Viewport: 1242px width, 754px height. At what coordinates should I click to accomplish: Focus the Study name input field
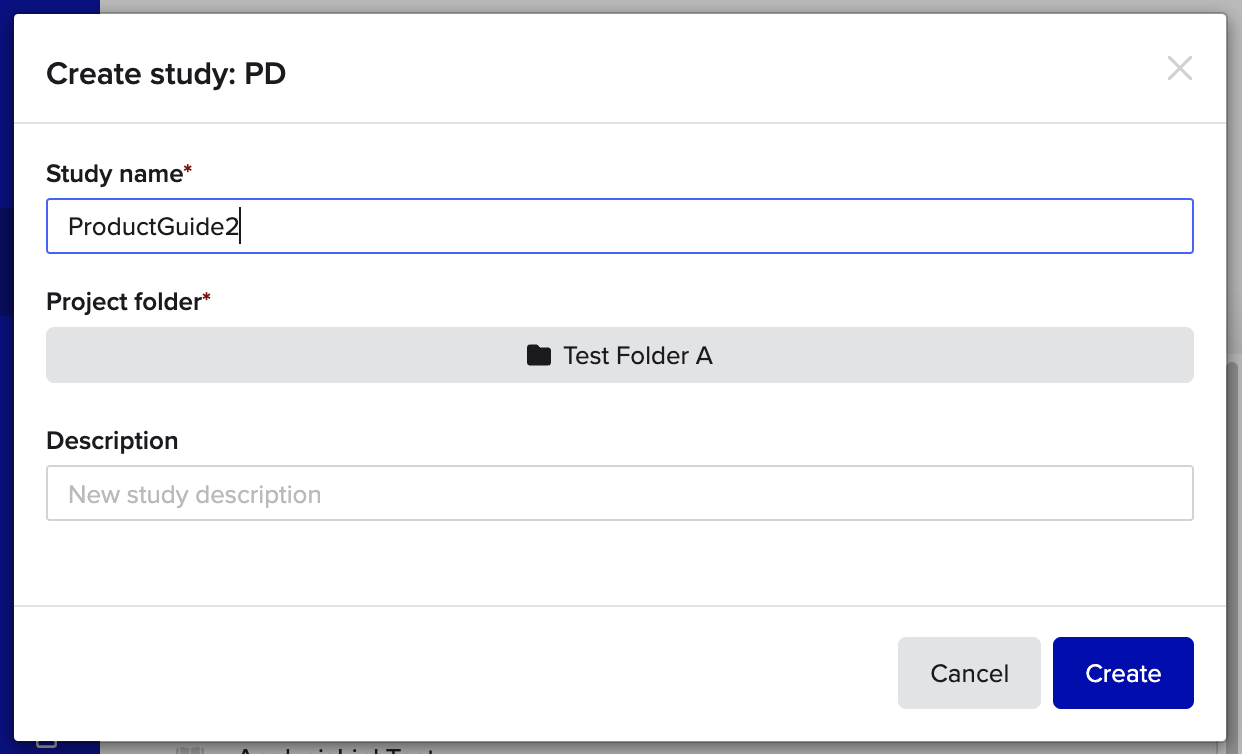pyautogui.click(x=620, y=226)
